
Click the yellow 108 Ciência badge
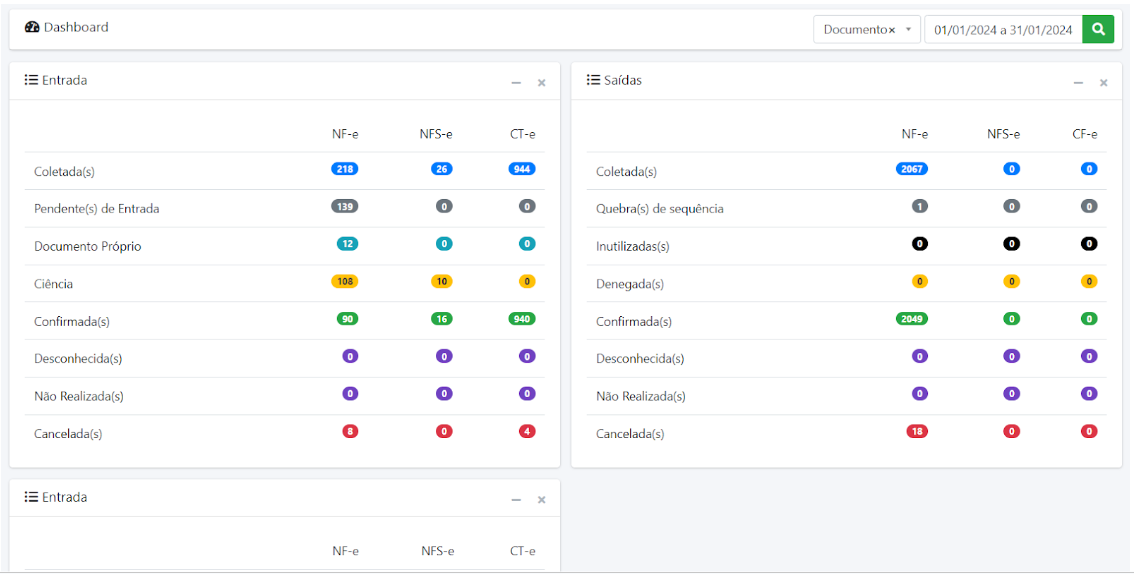(x=345, y=281)
